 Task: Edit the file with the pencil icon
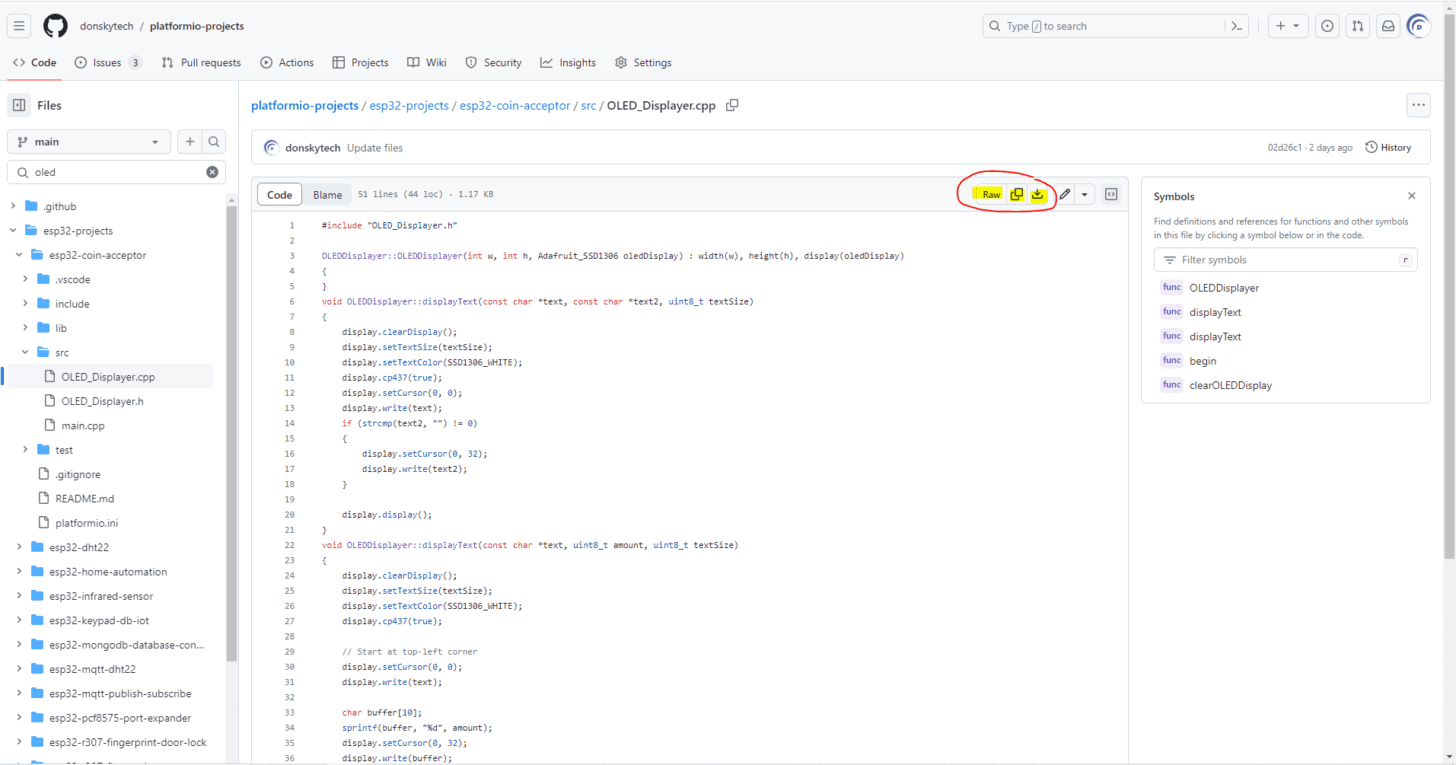pyautogui.click(x=1063, y=194)
